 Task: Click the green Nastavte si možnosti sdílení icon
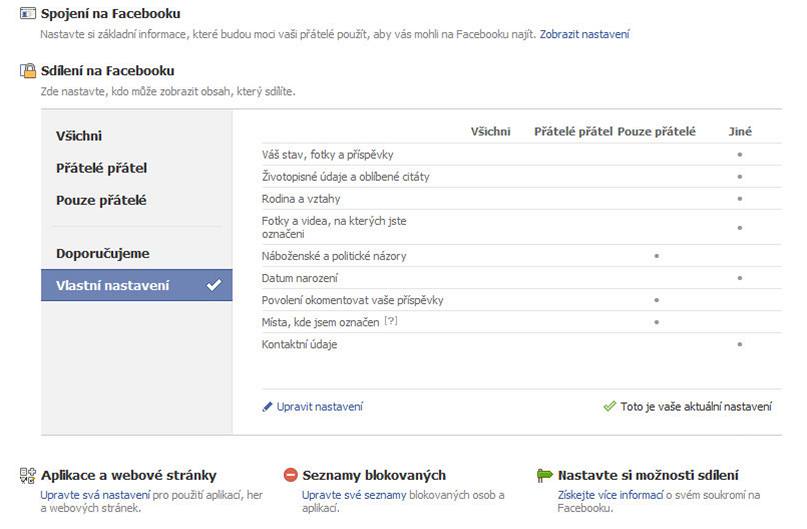coord(545,476)
